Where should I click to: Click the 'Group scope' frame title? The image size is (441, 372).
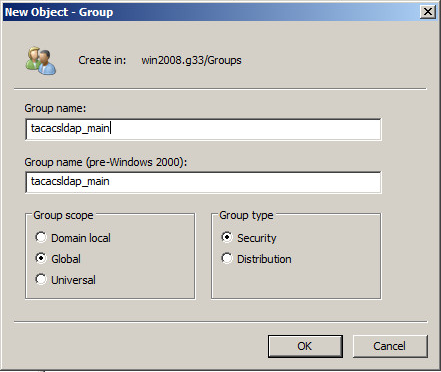click(x=63, y=215)
